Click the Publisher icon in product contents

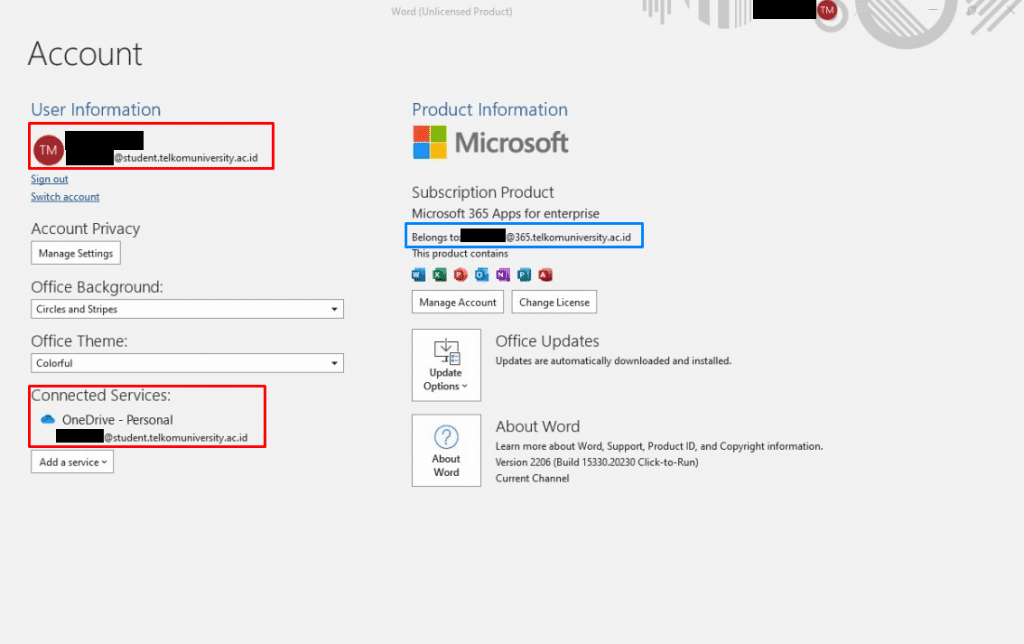click(524, 275)
